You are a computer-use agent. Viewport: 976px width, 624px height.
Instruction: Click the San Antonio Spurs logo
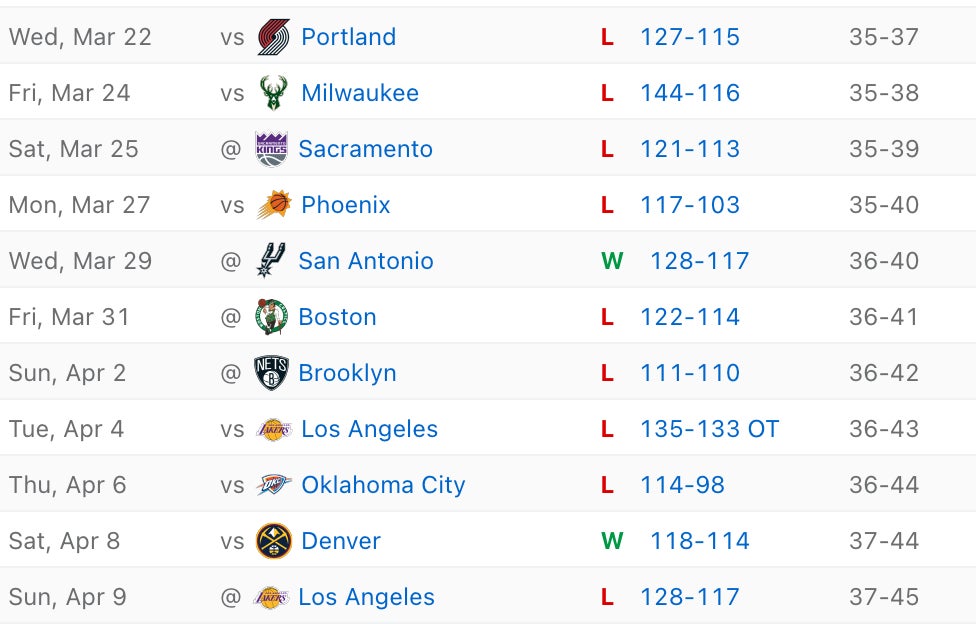pyautogui.click(x=271, y=261)
